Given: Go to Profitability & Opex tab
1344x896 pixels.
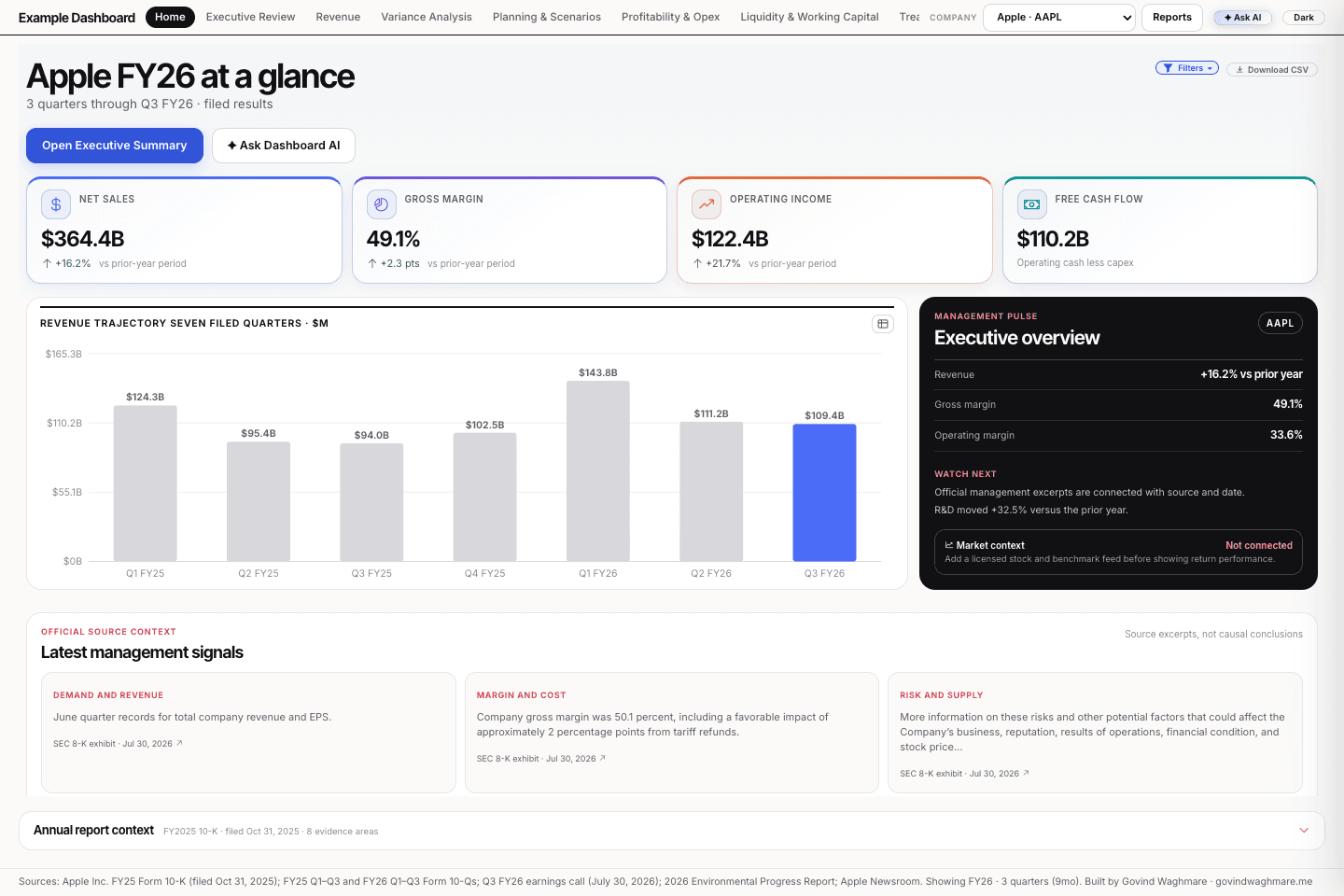Looking at the screenshot, I should tap(670, 17).
